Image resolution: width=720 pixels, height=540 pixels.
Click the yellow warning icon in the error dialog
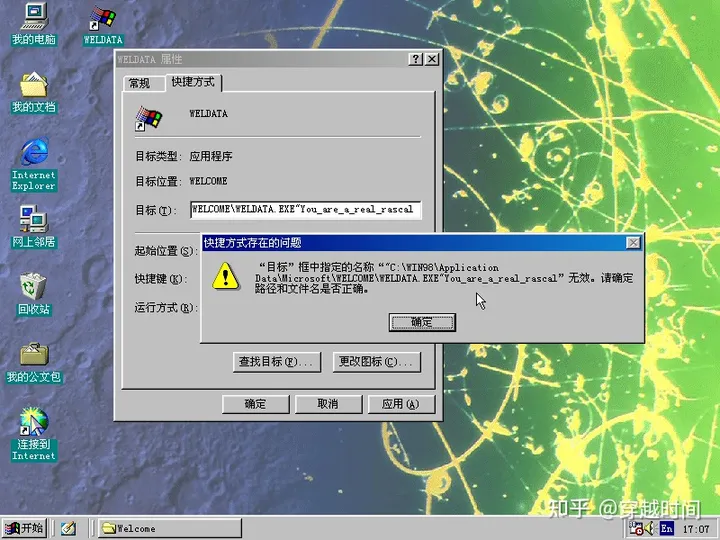225,276
